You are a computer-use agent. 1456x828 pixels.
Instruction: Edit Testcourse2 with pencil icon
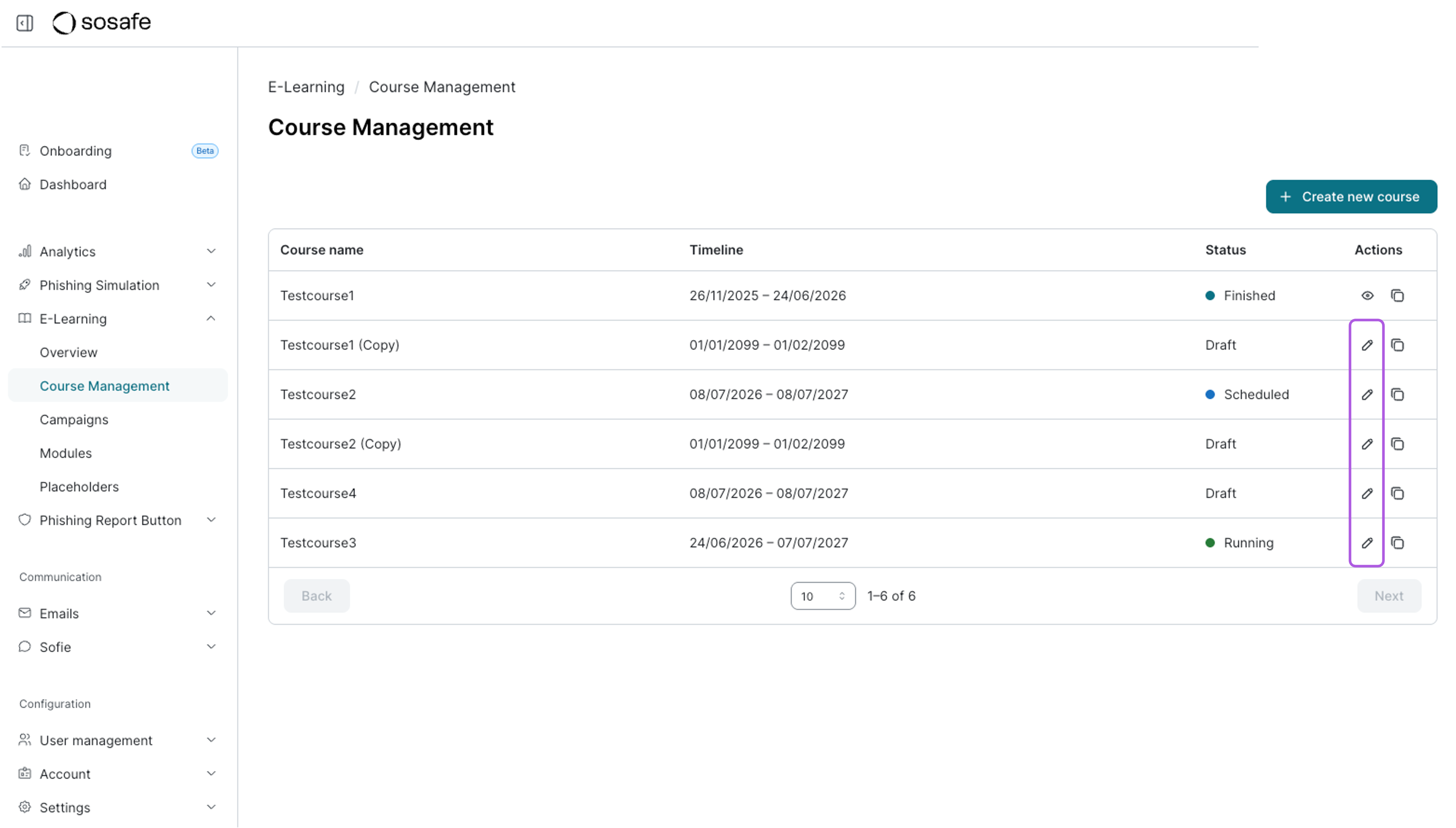(1367, 394)
